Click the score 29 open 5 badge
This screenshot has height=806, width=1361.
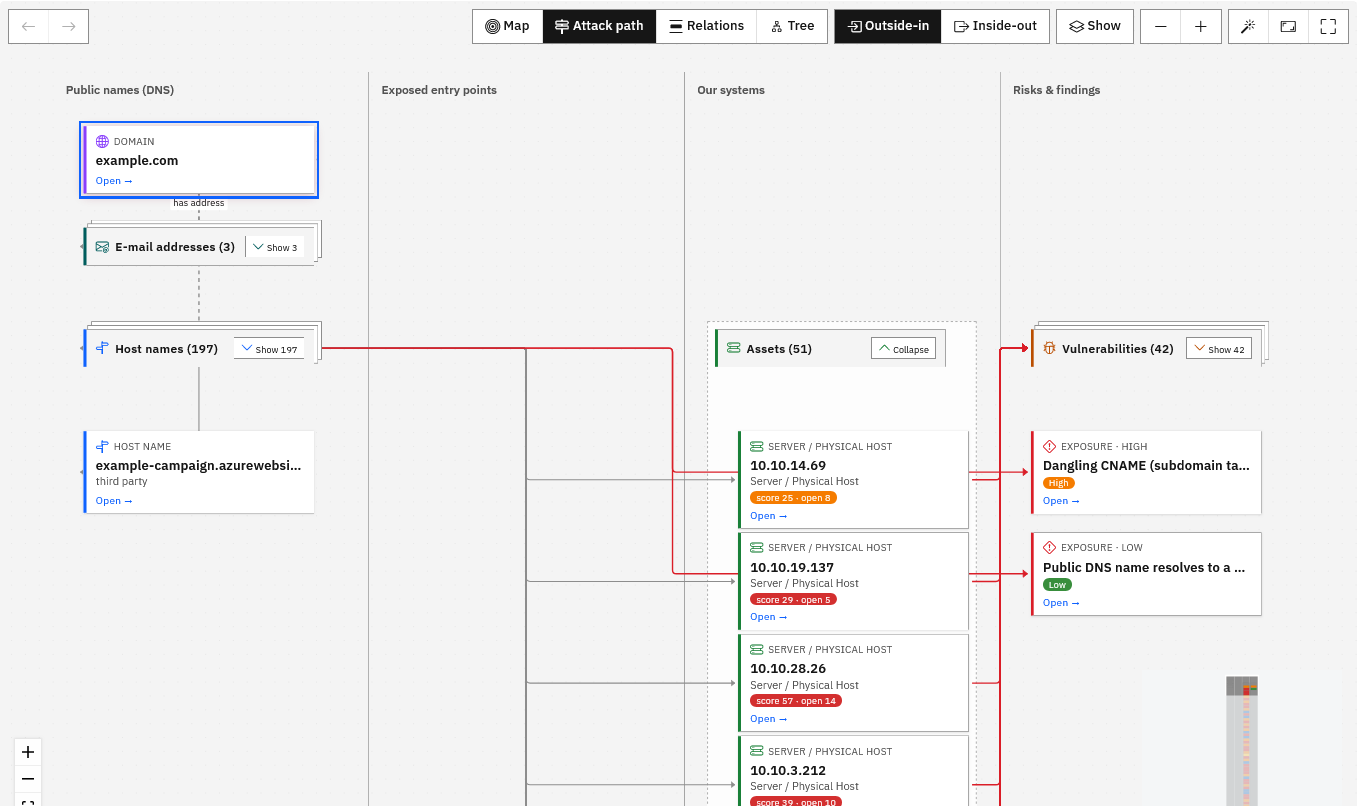pyautogui.click(x=793, y=600)
